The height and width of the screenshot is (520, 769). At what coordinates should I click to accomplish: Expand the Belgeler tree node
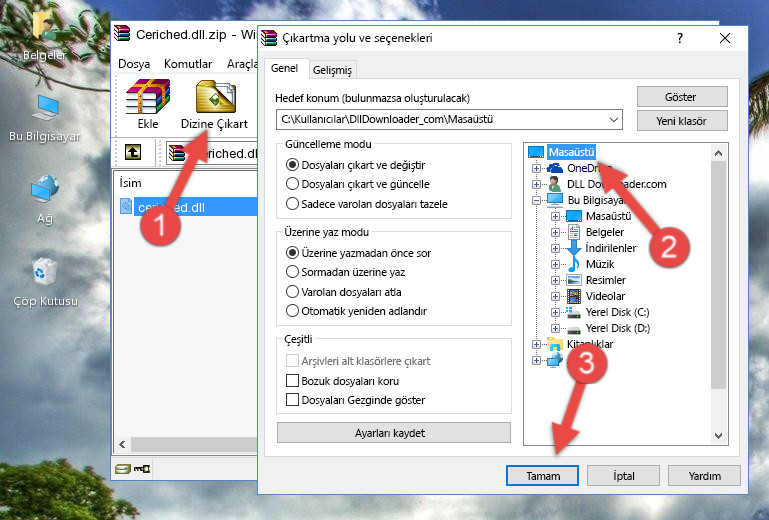[x=555, y=232]
